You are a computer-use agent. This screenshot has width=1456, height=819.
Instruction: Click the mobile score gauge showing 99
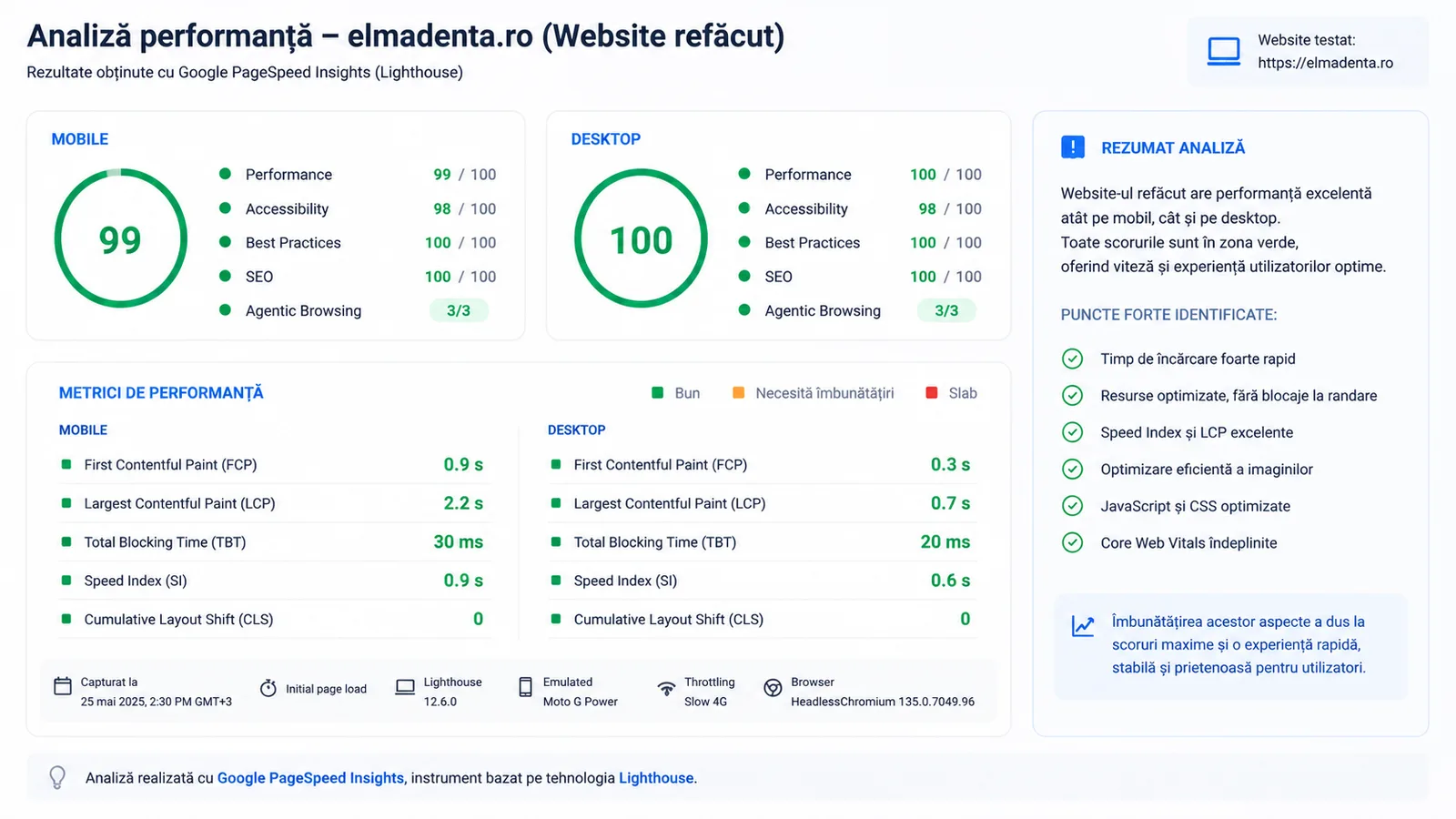121,238
